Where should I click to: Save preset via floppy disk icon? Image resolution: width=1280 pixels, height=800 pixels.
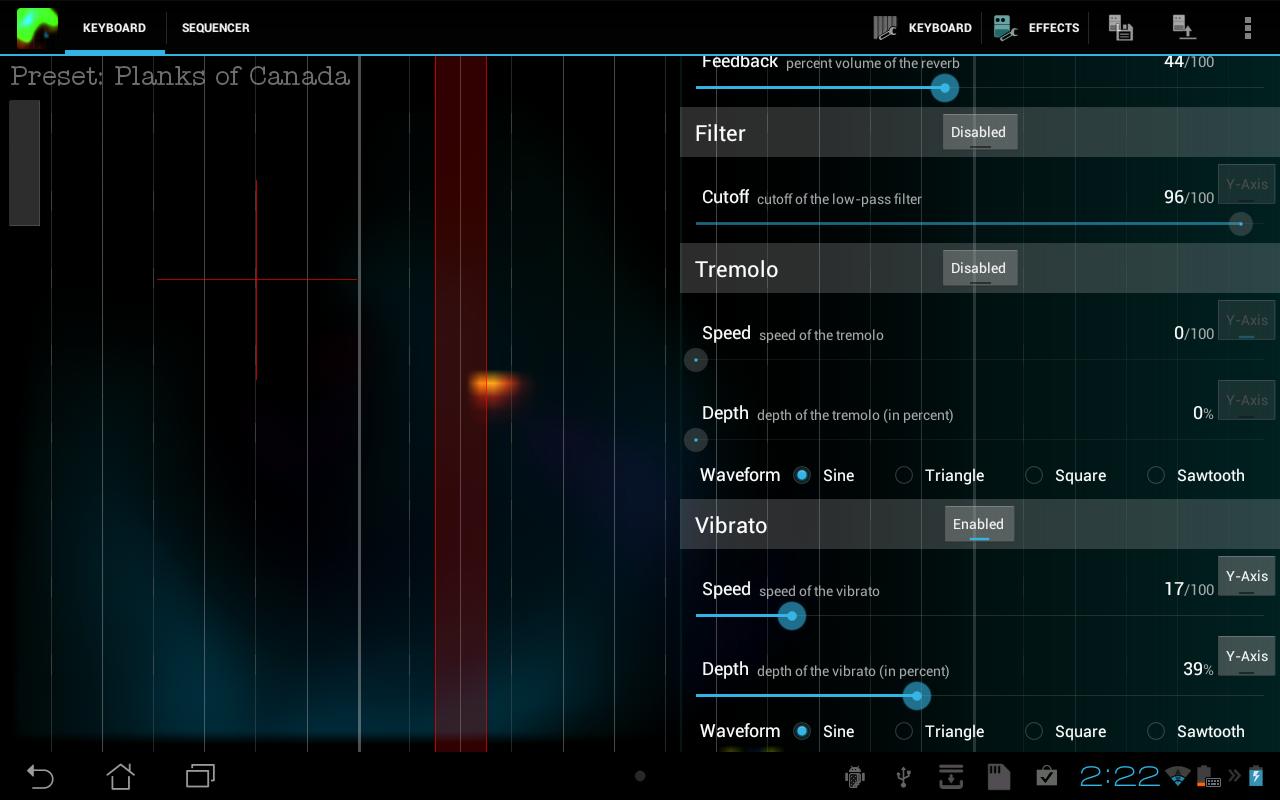[1121, 28]
